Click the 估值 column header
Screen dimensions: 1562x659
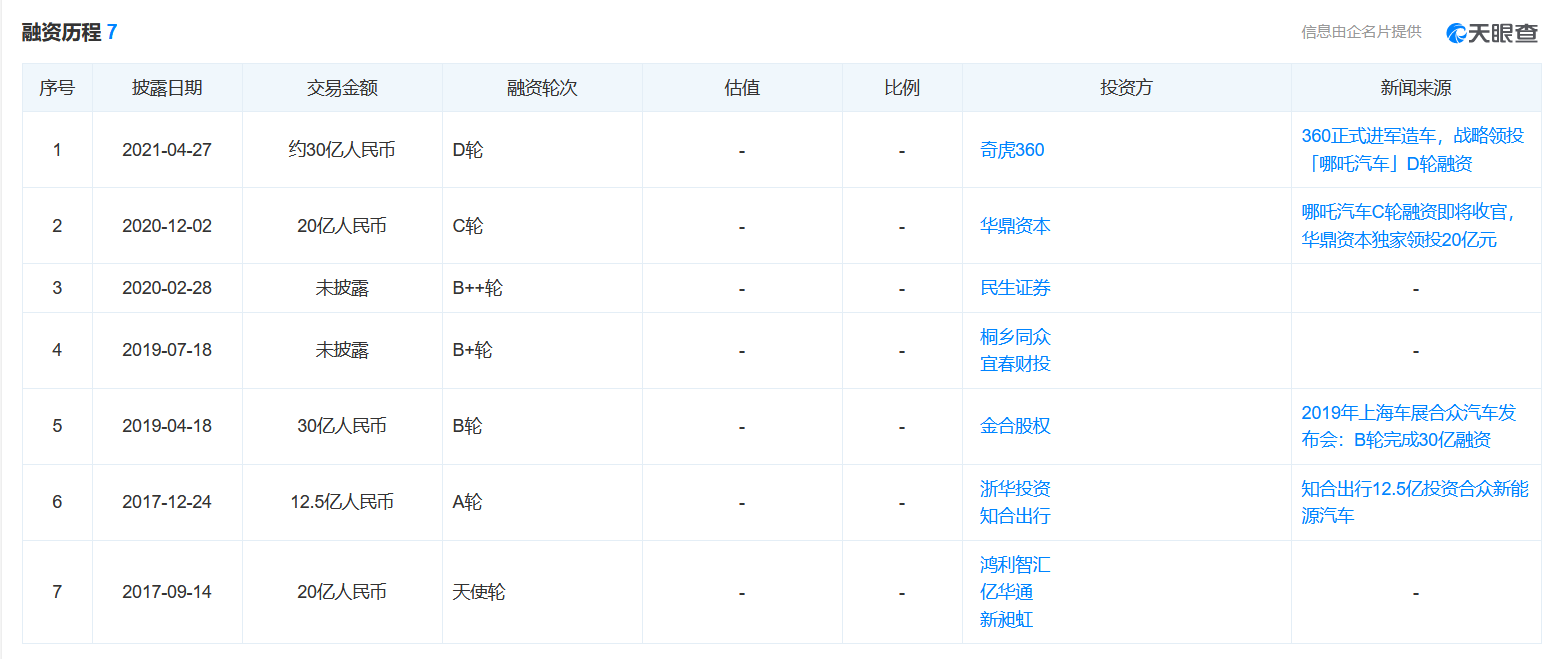pos(742,88)
